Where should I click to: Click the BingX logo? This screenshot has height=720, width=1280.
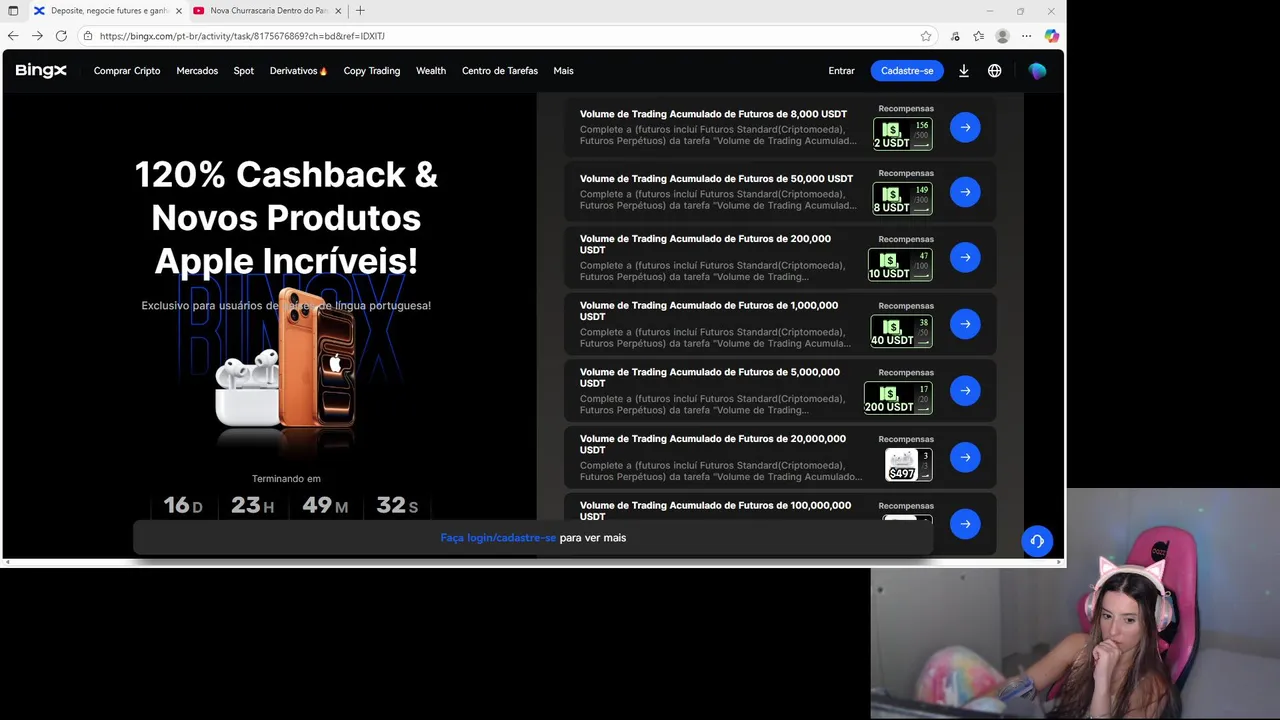[40, 71]
